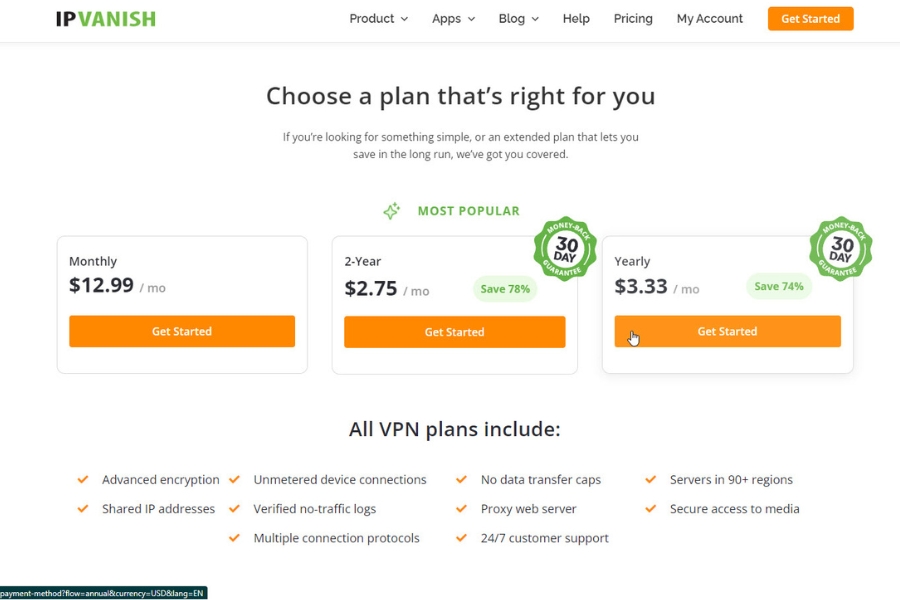Click the sparkle icon beside MOST POPULAR
This screenshot has height=600, width=900.
[392, 211]
